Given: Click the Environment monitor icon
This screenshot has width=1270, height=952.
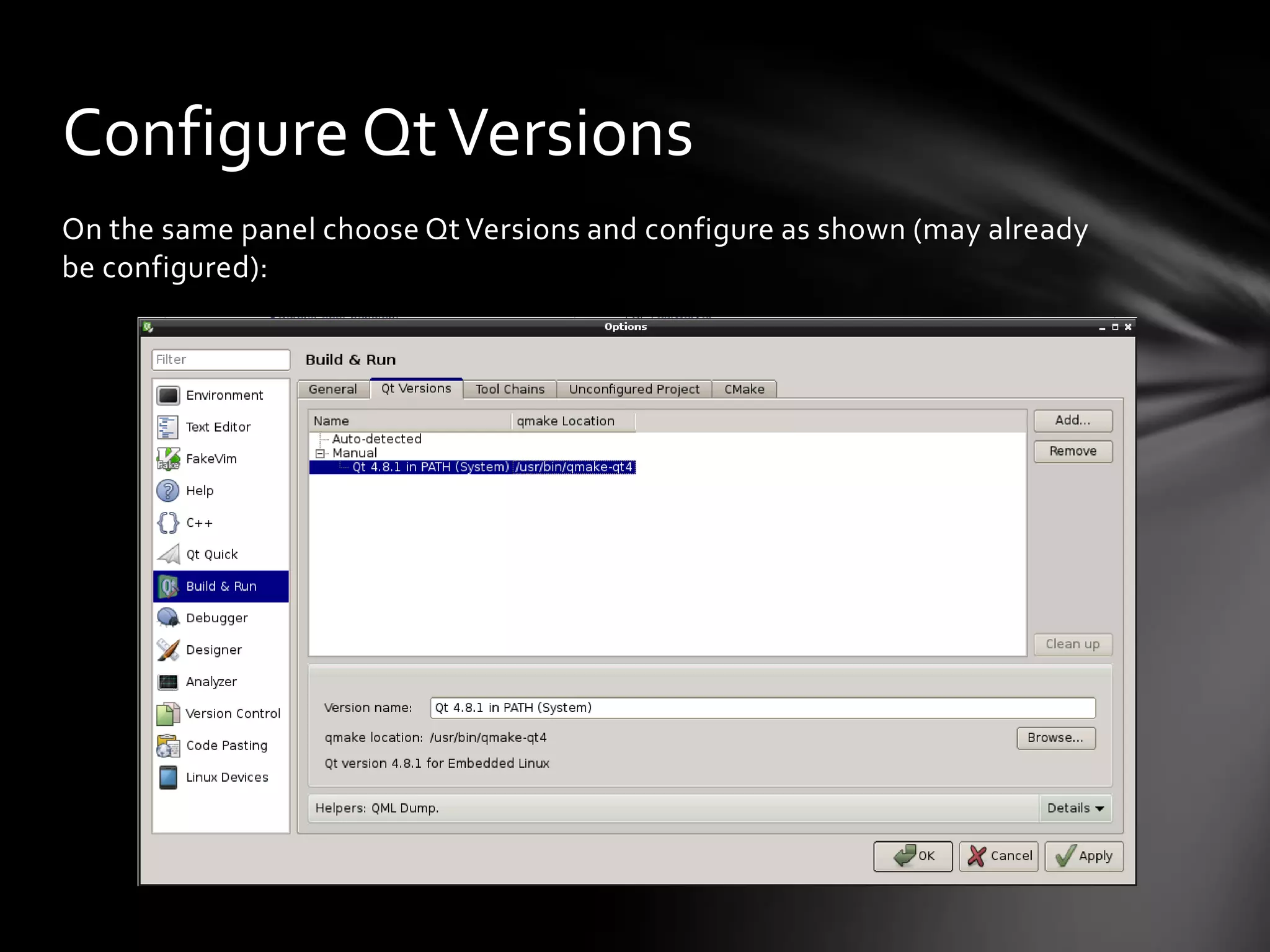Looking at the screenshot, I should 168,395.
